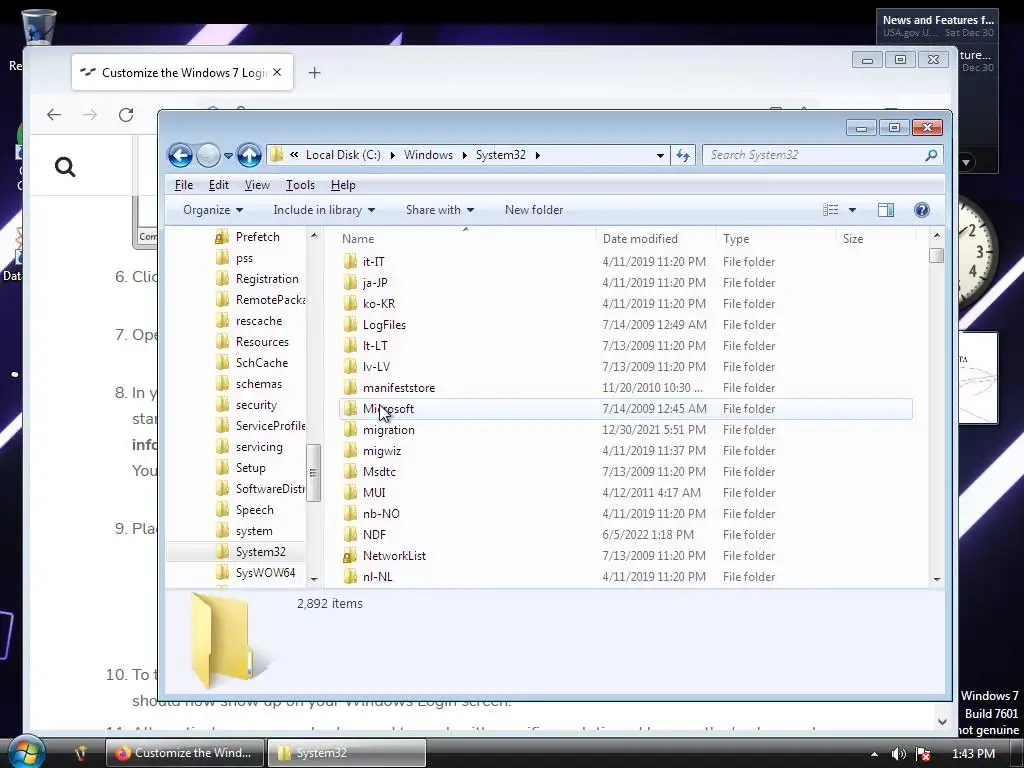The height and width of the screenshot is (768, 1024).
Task: Click the magnifier icon in Search System32
Action: click(931, 155)
